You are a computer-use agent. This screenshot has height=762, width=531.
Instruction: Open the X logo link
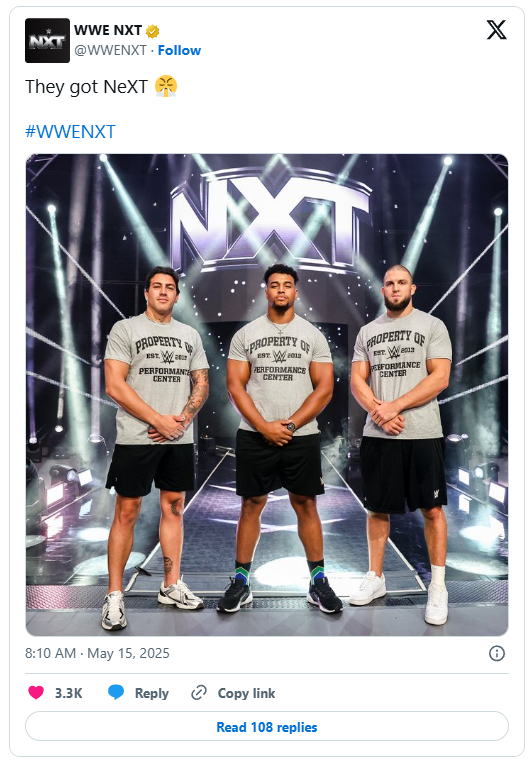coord(496,30)
